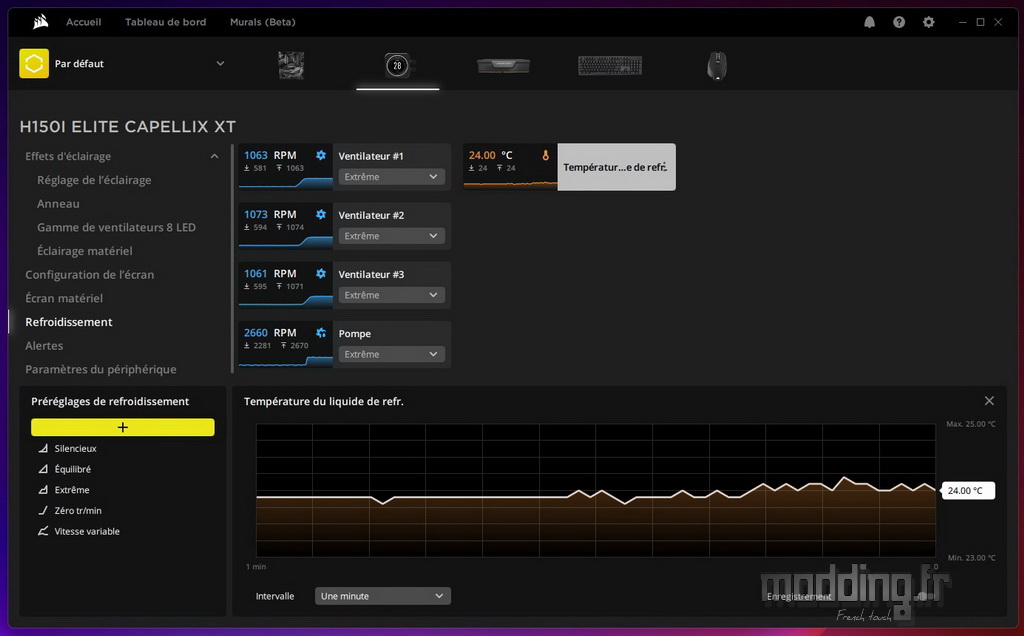Open Paramètres du périphérique

click(x=101, y=370)
